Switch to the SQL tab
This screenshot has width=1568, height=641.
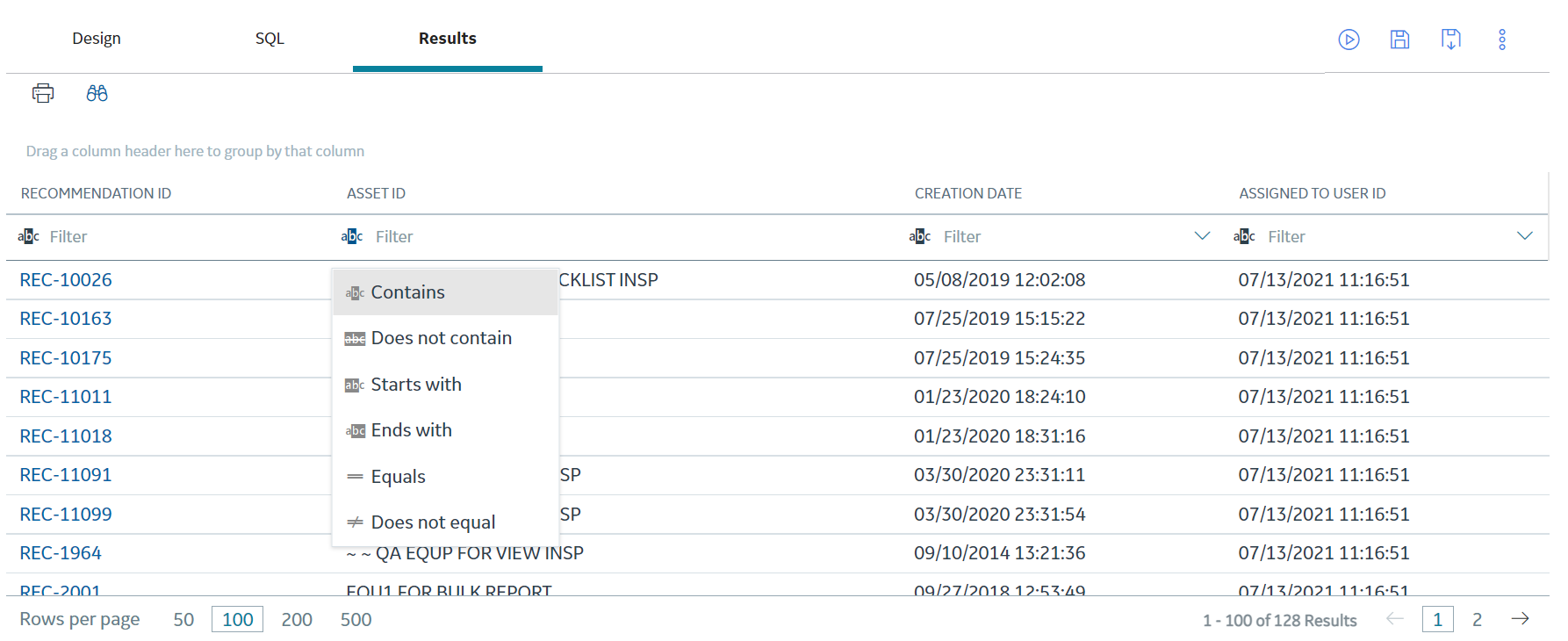(x=270, y=39)
